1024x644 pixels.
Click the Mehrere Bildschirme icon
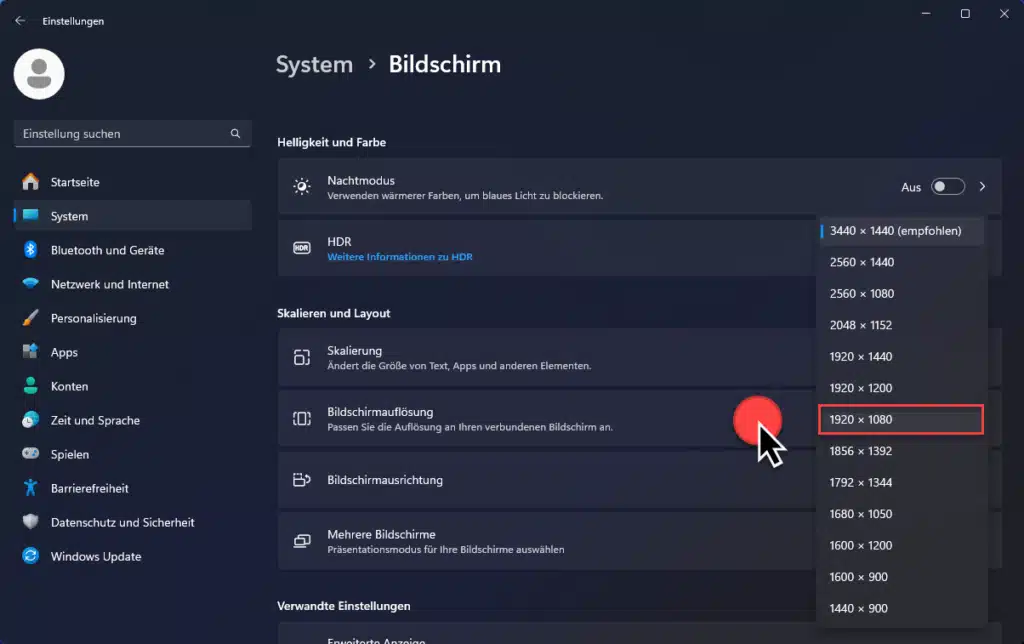click(x=301, y=540)
